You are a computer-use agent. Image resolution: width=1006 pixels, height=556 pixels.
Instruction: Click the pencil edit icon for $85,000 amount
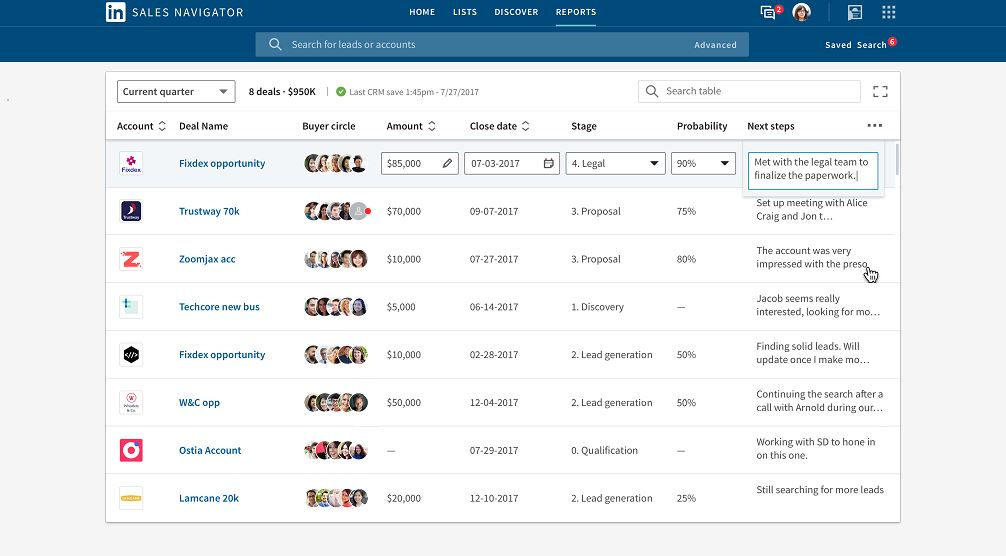click(447, 164)
